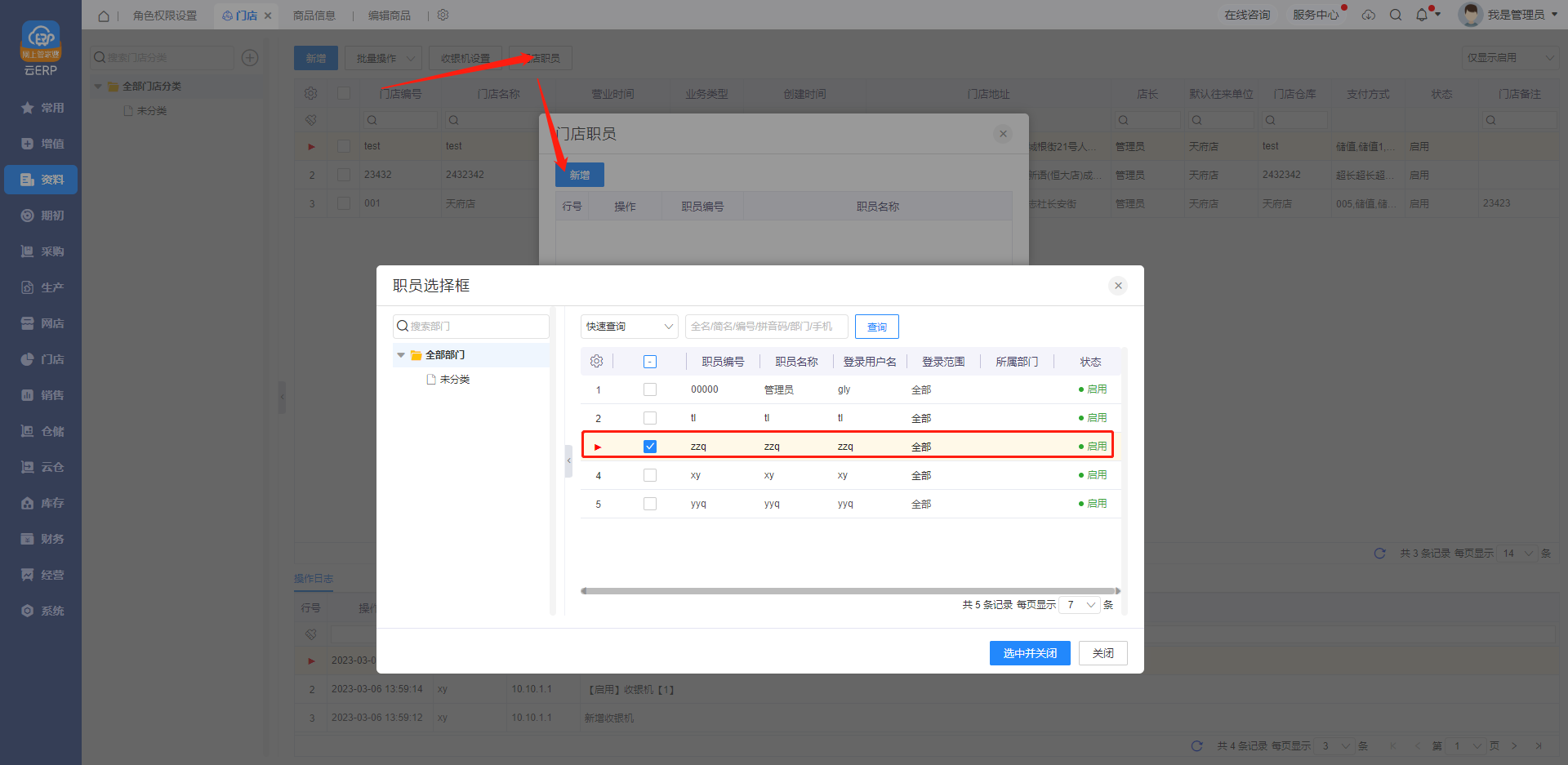Click 关闭 in the employee selector footer
This screenshot has height=765, width=1568.
click(1103, 653)
